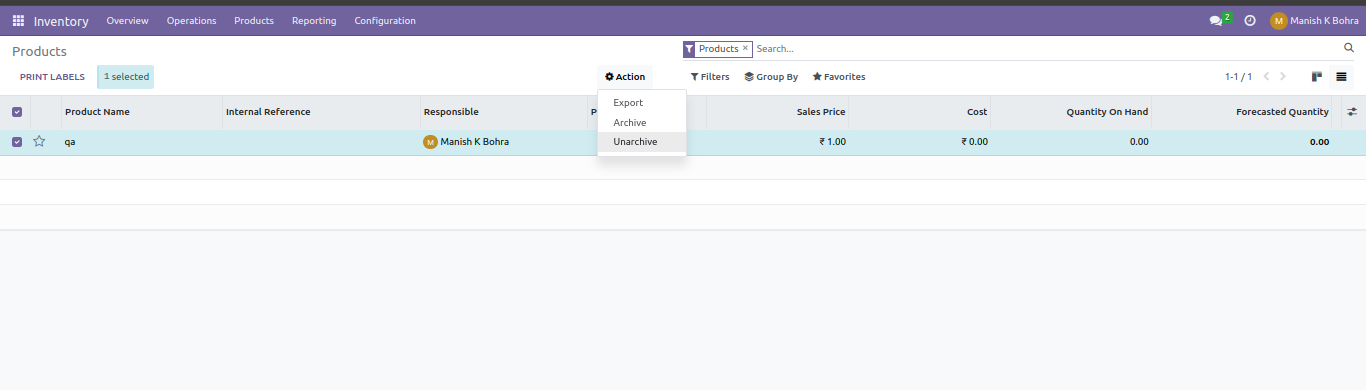The width and height of the screenshot is (1366, 390).
Task: Click the Manish K Bohra user avatar in navbar
Action: click(x=1278, y=20)
